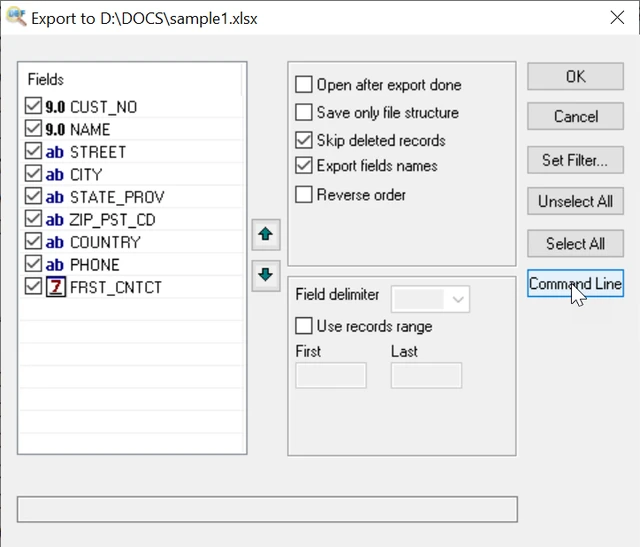The width and height of the screenshot is (640, 547).
Task: Select the CITY field name
Action: [86, 175]
